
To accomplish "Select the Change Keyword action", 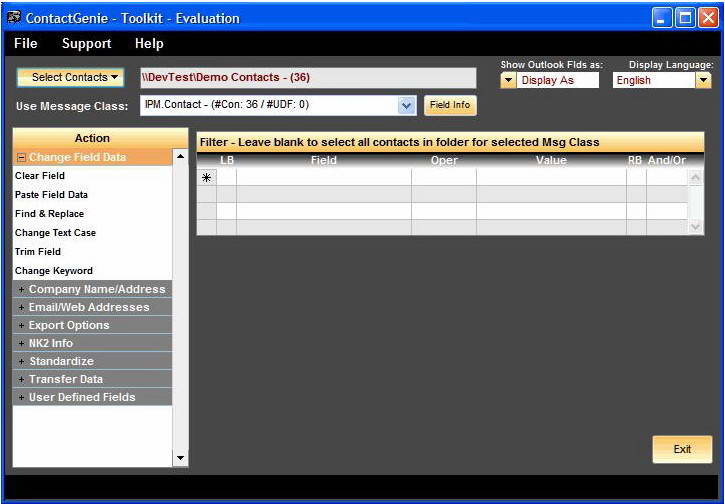I will pos(92,270).
